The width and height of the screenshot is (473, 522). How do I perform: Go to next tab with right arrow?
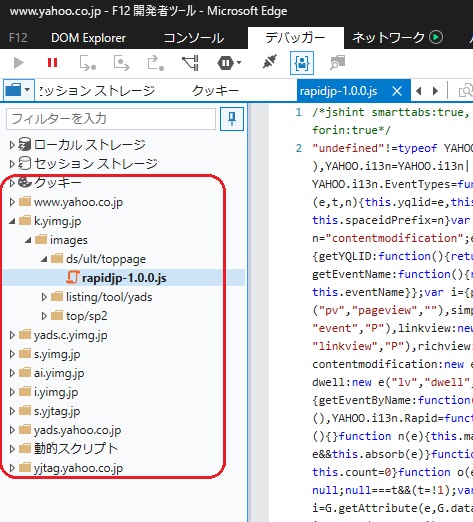(x=435, y=91)
